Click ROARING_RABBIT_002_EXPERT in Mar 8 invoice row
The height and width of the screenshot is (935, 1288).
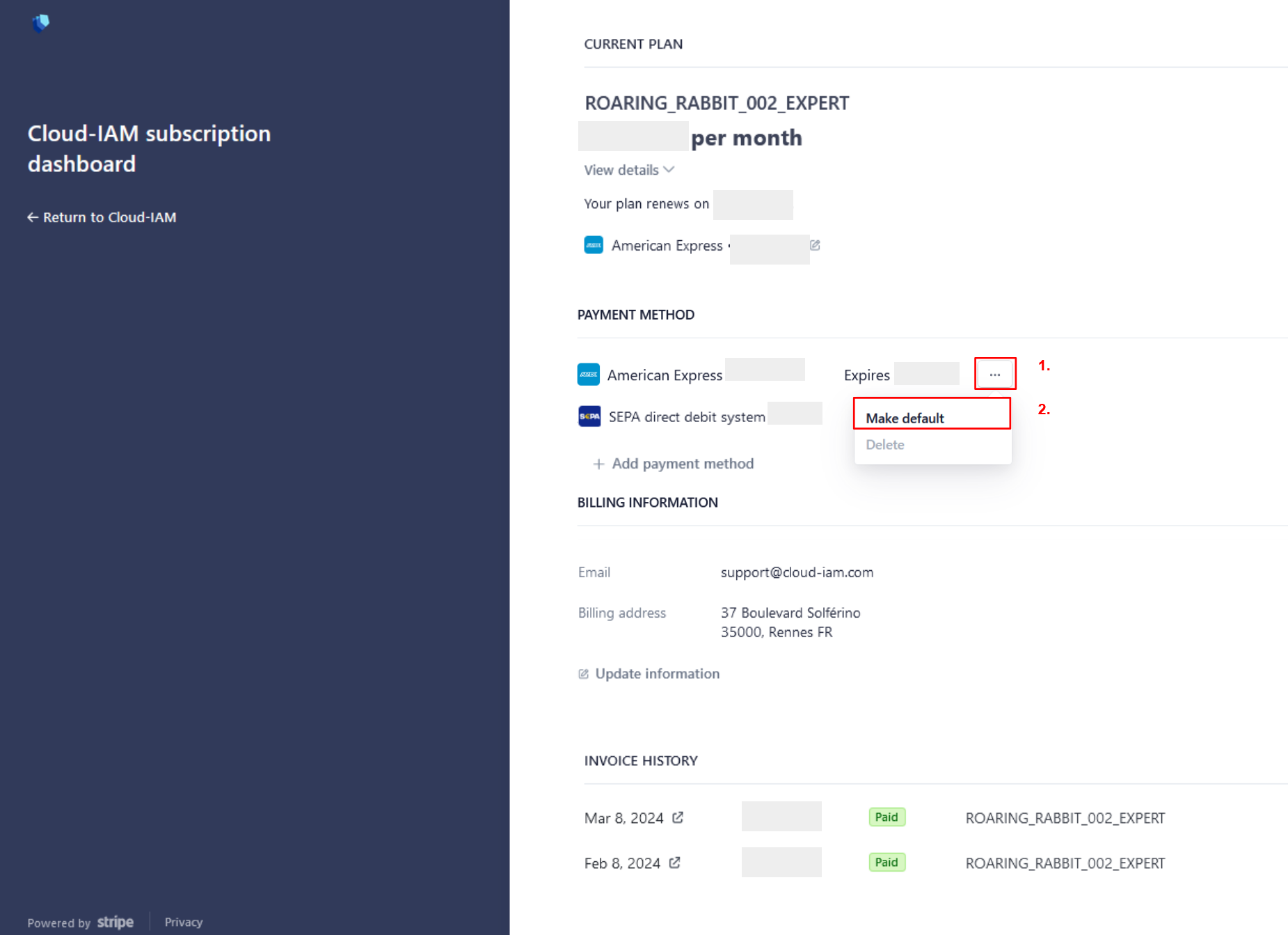click(x=1065, y=818)
